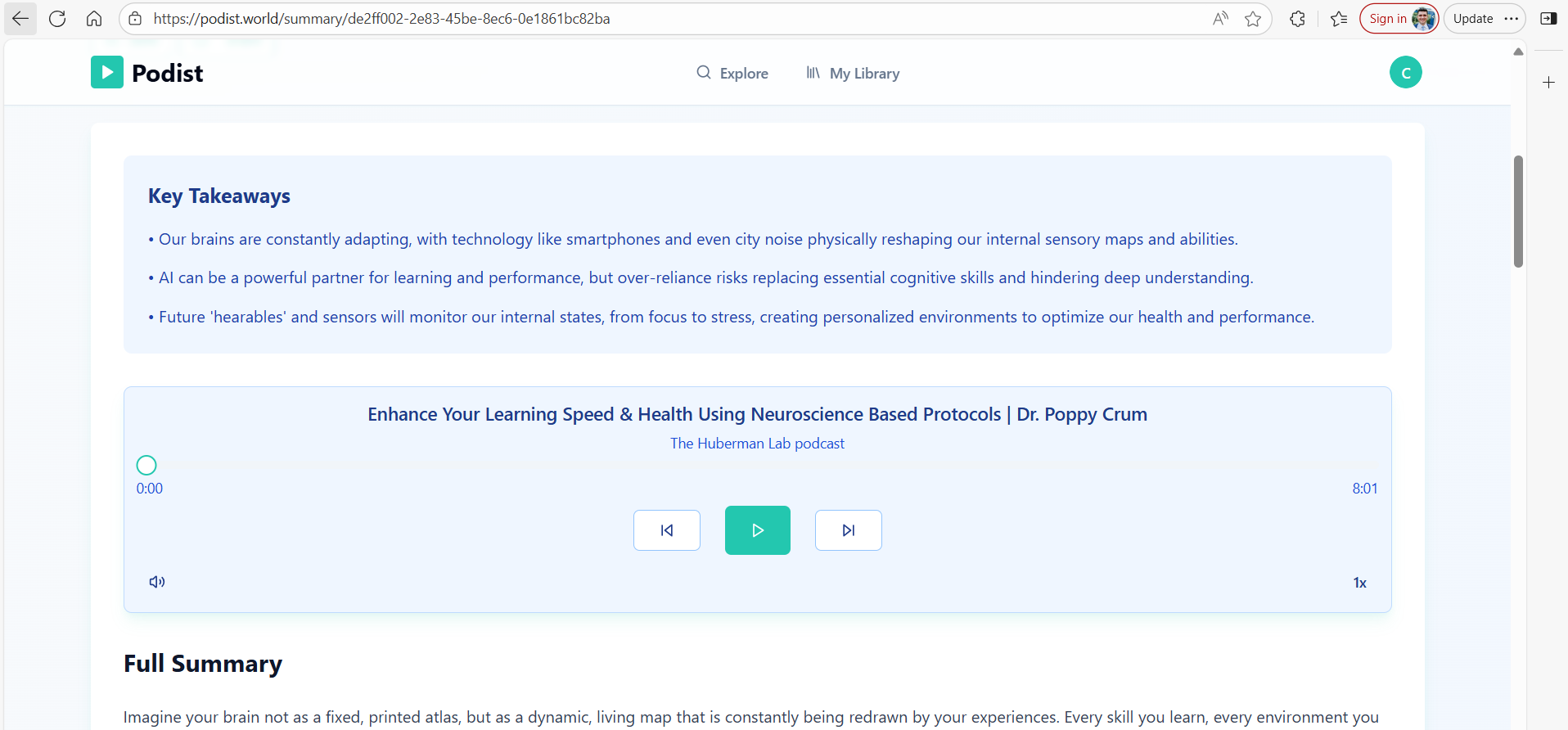Viewport: 1568px width, 730px height.
Task: Mute audio using the volume icon
Action: tap(157, 582)
